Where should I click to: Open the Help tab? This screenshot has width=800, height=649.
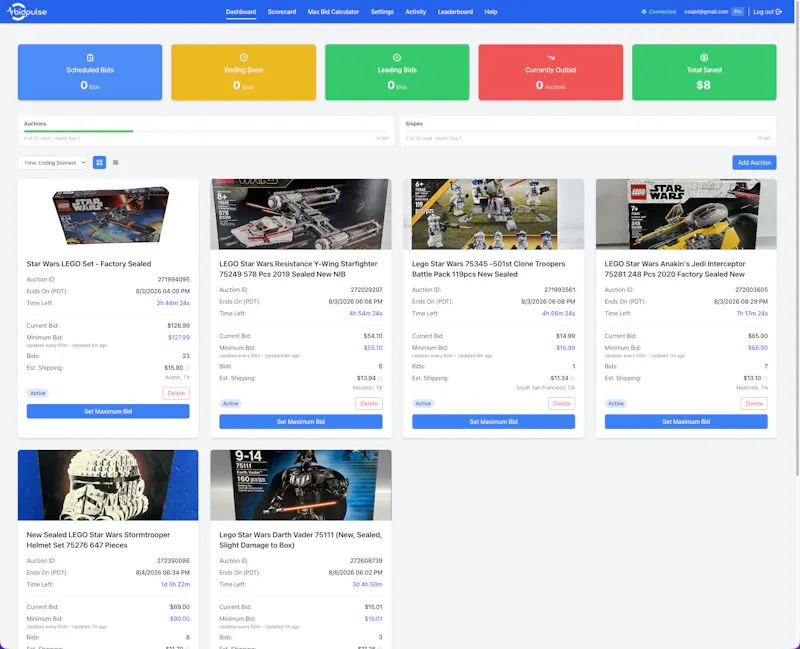[x=491, y=12]
